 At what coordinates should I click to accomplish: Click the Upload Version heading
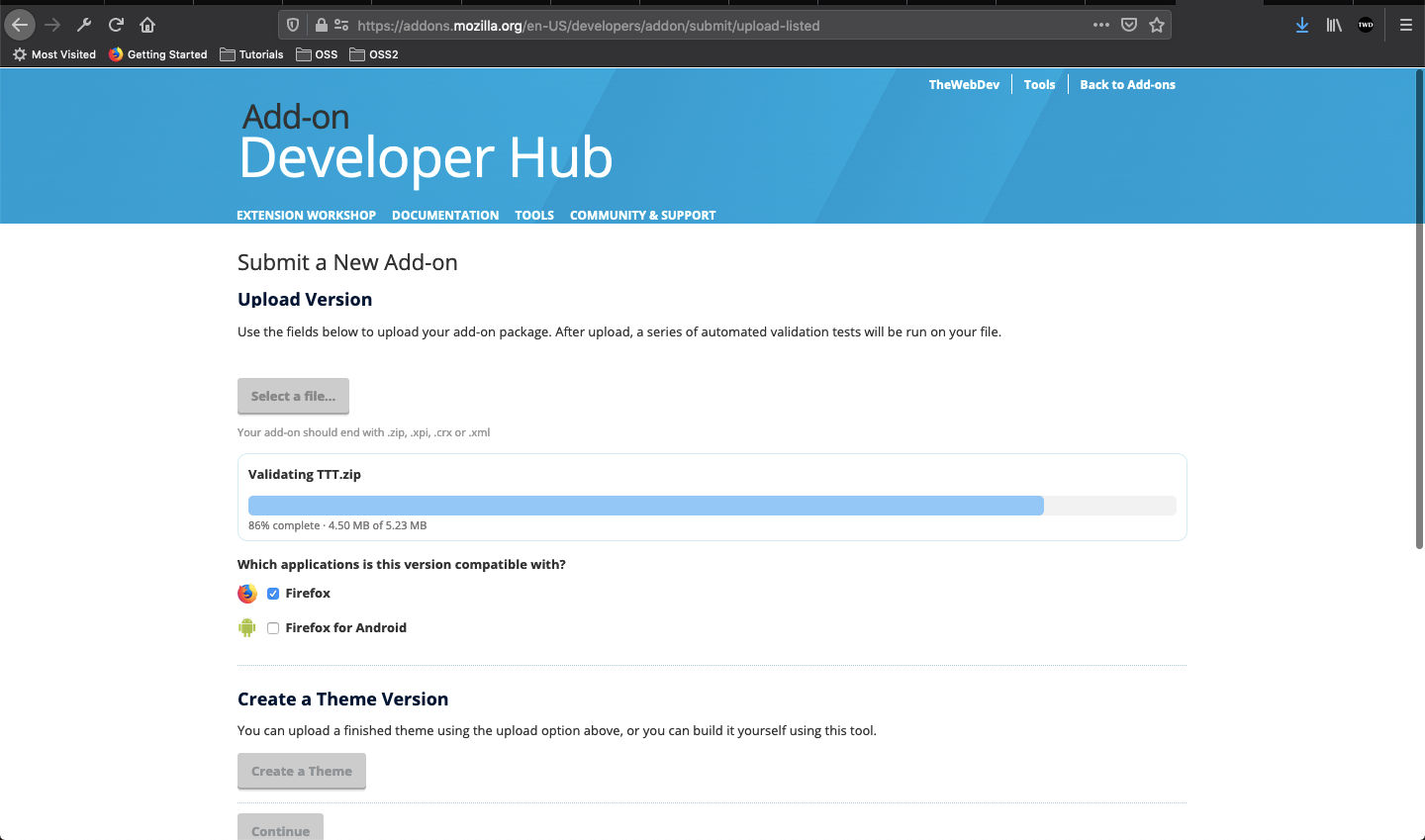point(305,299)
